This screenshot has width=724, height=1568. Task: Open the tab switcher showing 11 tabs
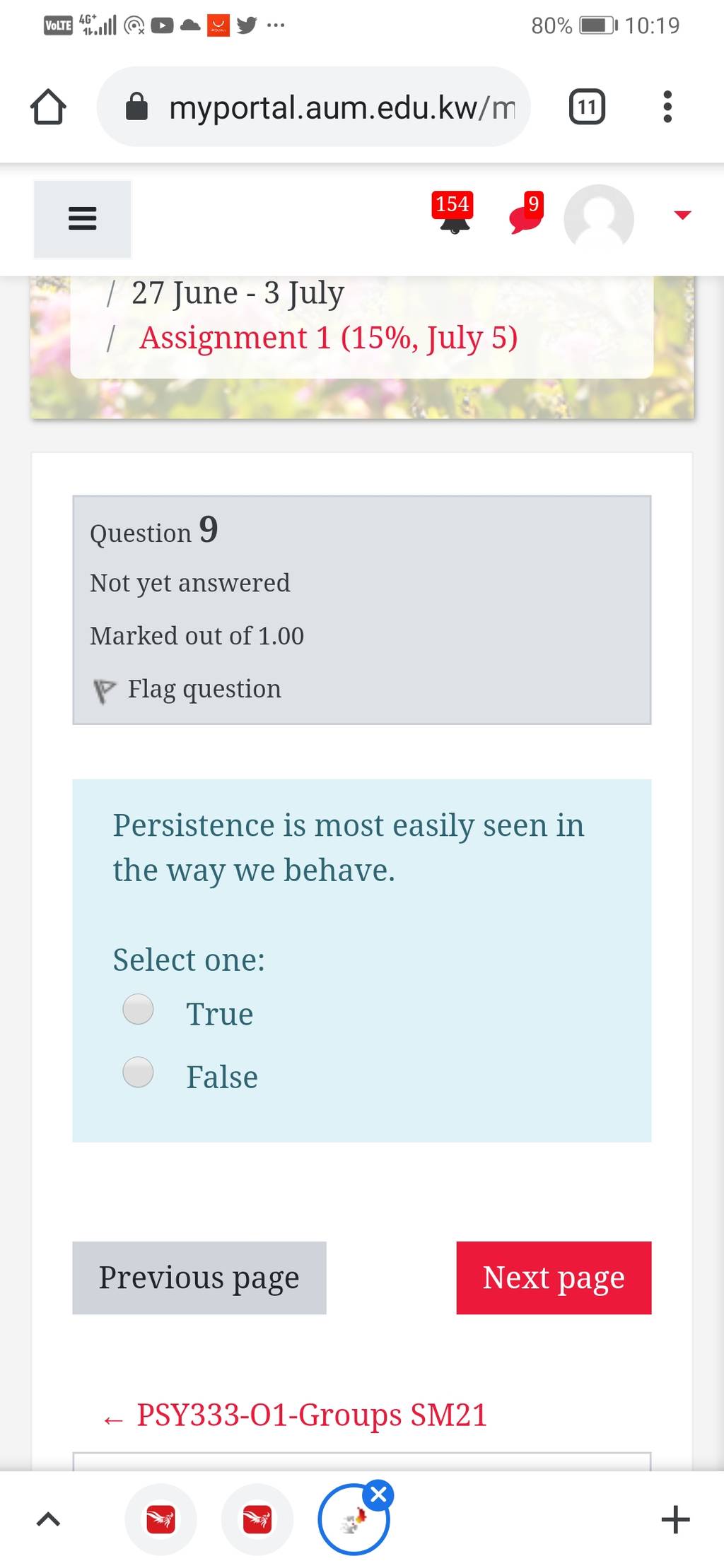(587, 107)
